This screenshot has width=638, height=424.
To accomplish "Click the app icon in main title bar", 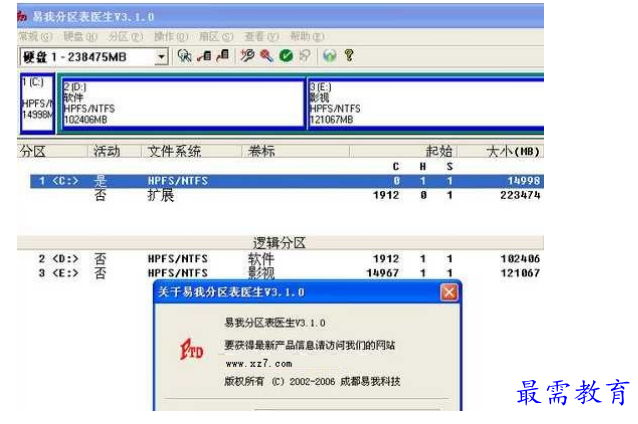I will coord(22,16).
